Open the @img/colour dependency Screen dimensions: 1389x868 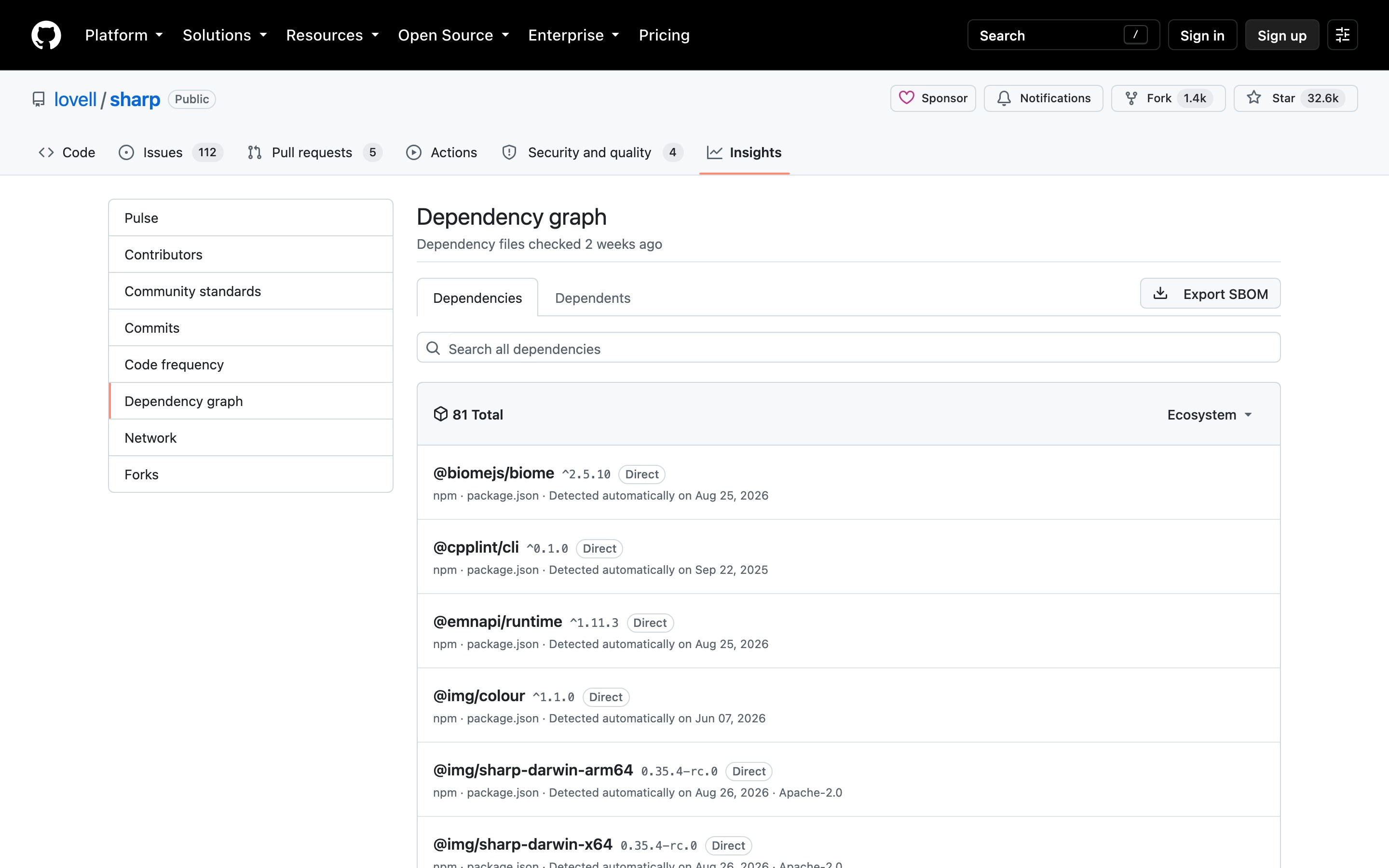coord(479,696)
